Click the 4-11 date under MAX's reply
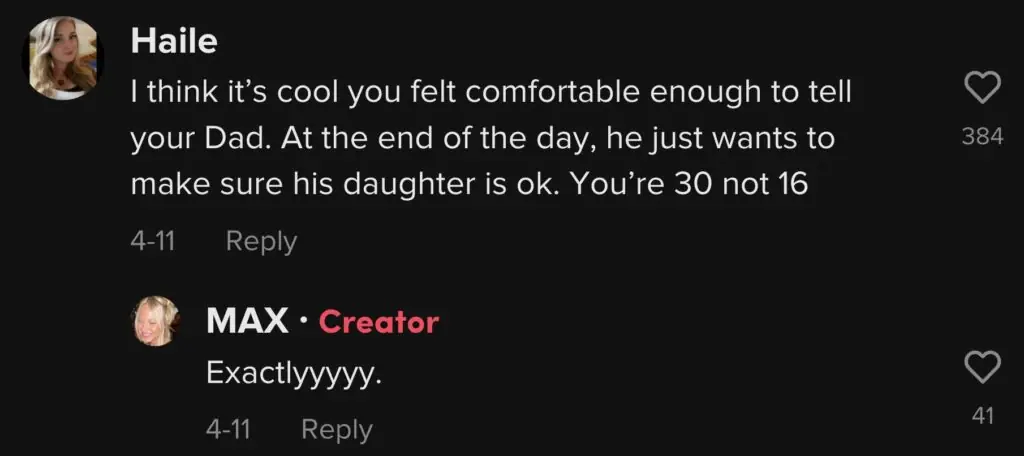The image size is (1024, 456). click(228, 430)
